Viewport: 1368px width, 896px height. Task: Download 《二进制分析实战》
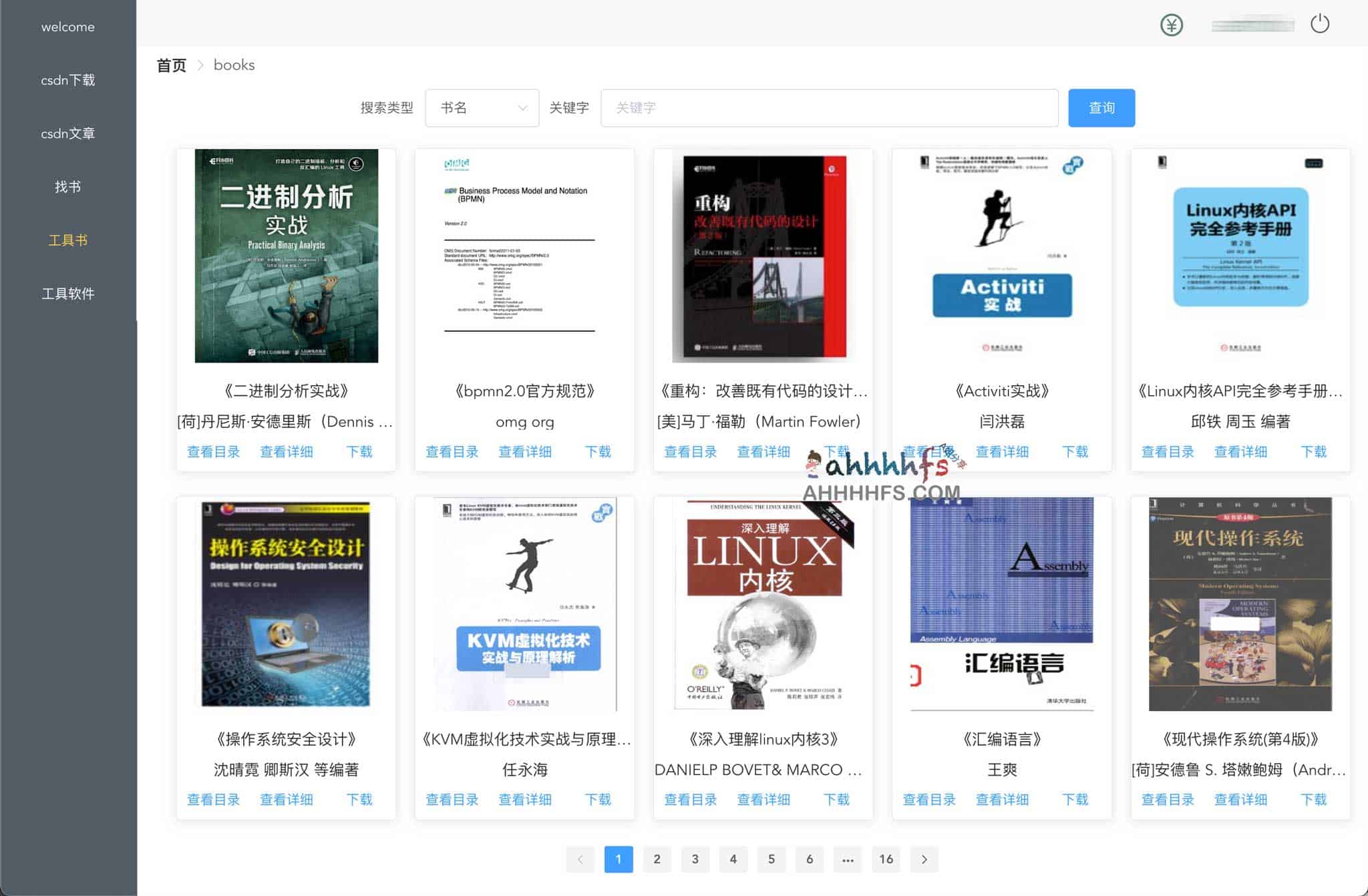click(x=360, y=451)
